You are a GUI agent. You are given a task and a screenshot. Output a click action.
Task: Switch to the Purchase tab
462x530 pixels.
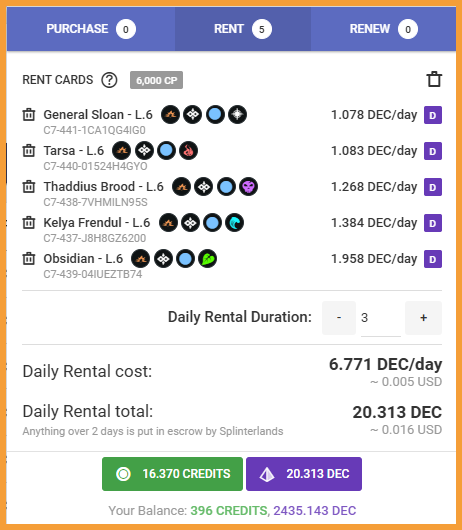91,29
